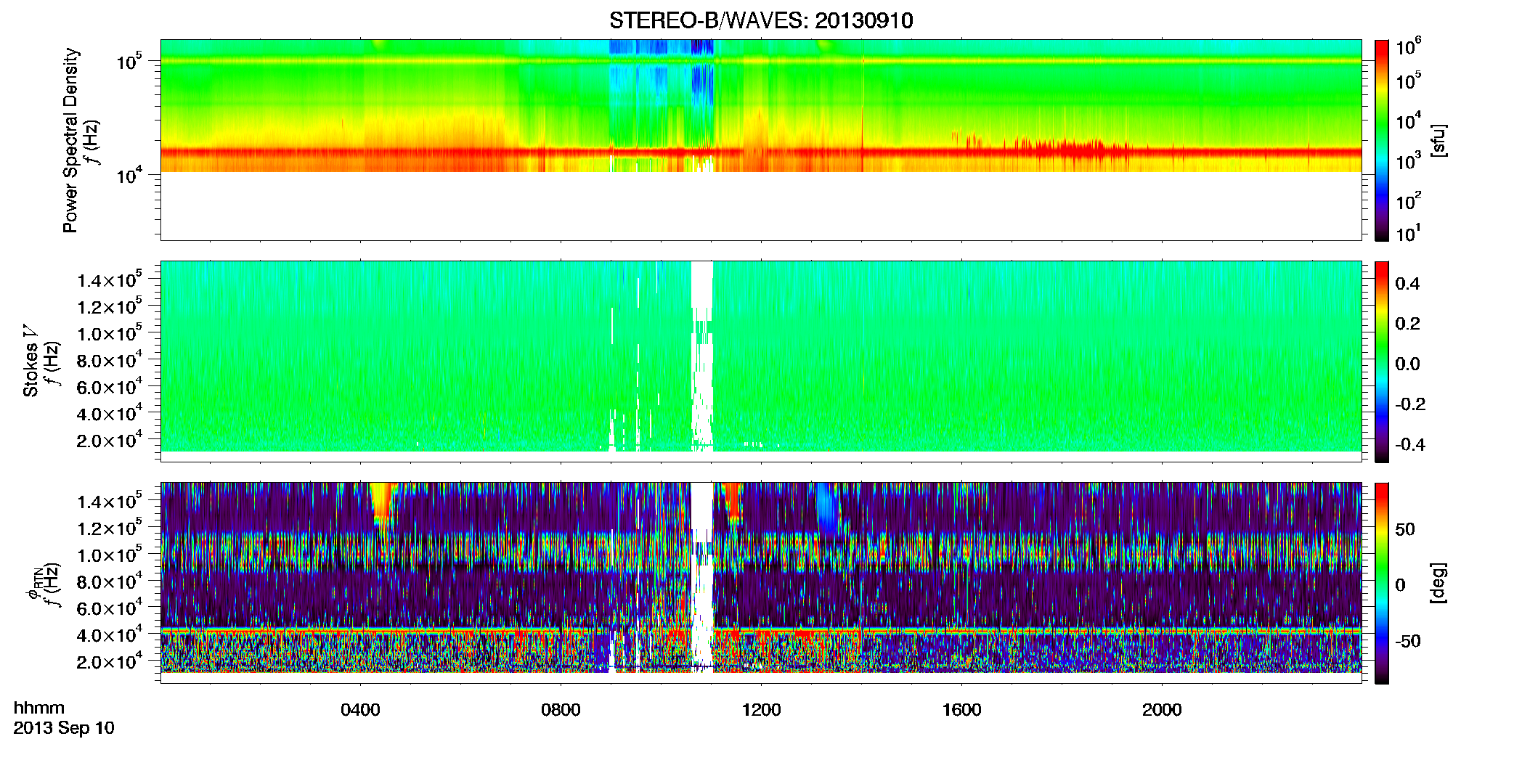This screenshot has height=784, width=1522.
Task: Click the -50 tick on the degrees color bar
Action: tap(1408, 641)
